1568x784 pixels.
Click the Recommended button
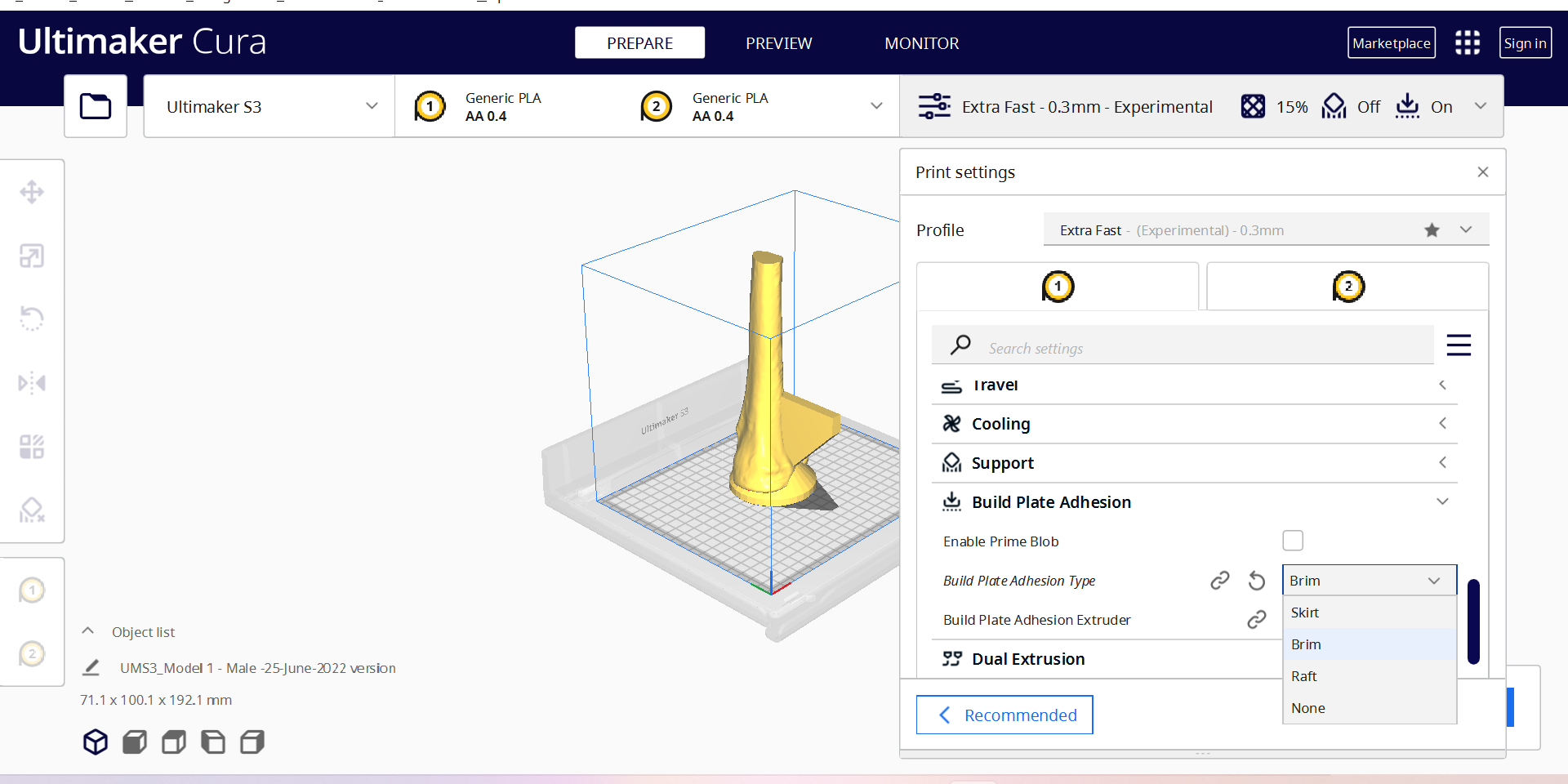pos(1004,715)
